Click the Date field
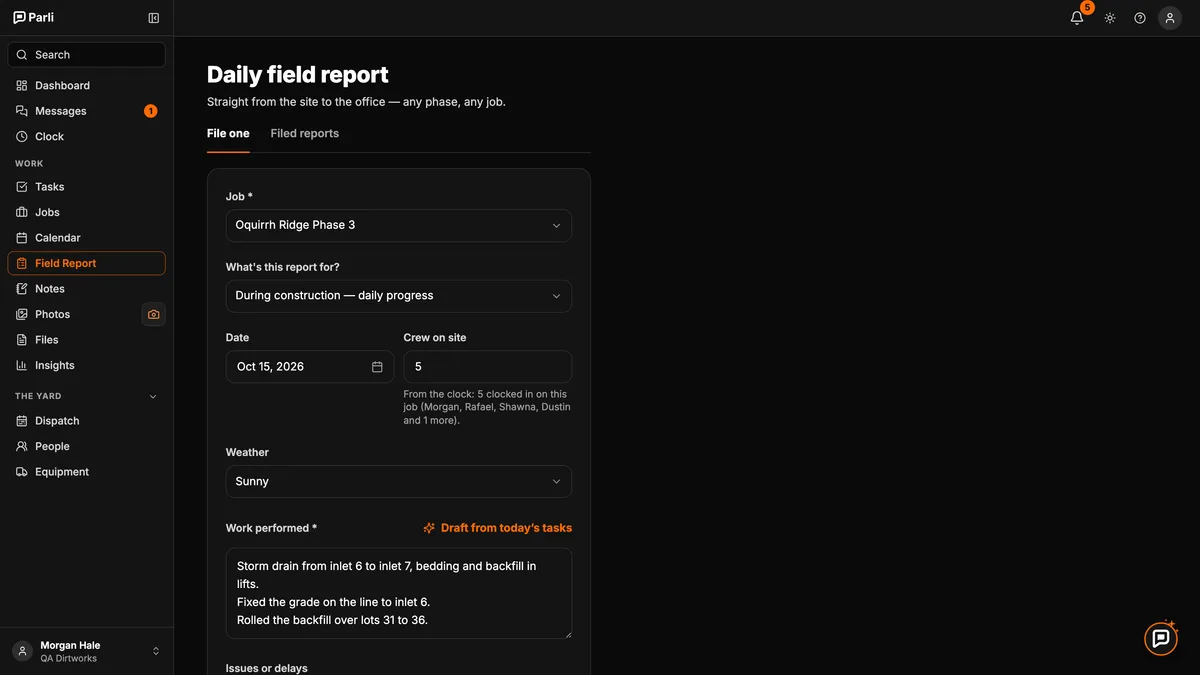Image resolution: width=1200 pixels, height=675 pixels. 310,367
